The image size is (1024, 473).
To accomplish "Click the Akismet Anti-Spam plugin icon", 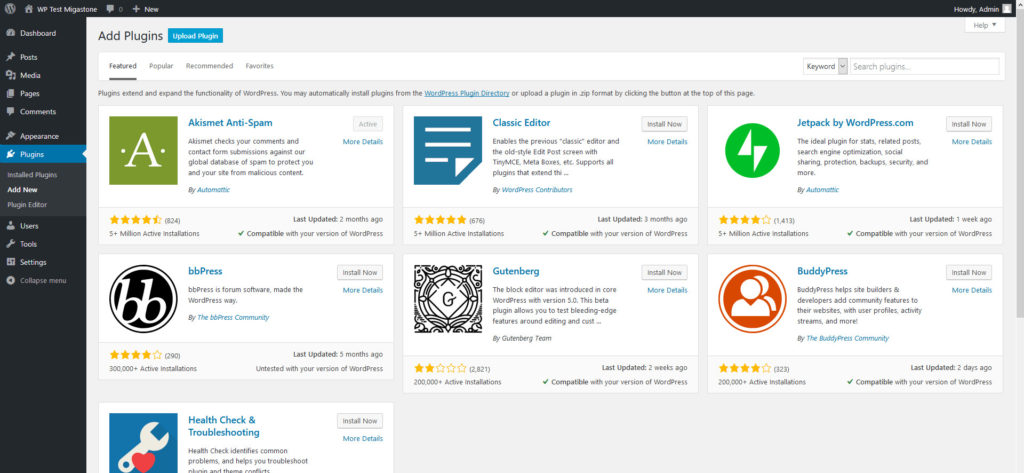I will (x=143, y=150).
